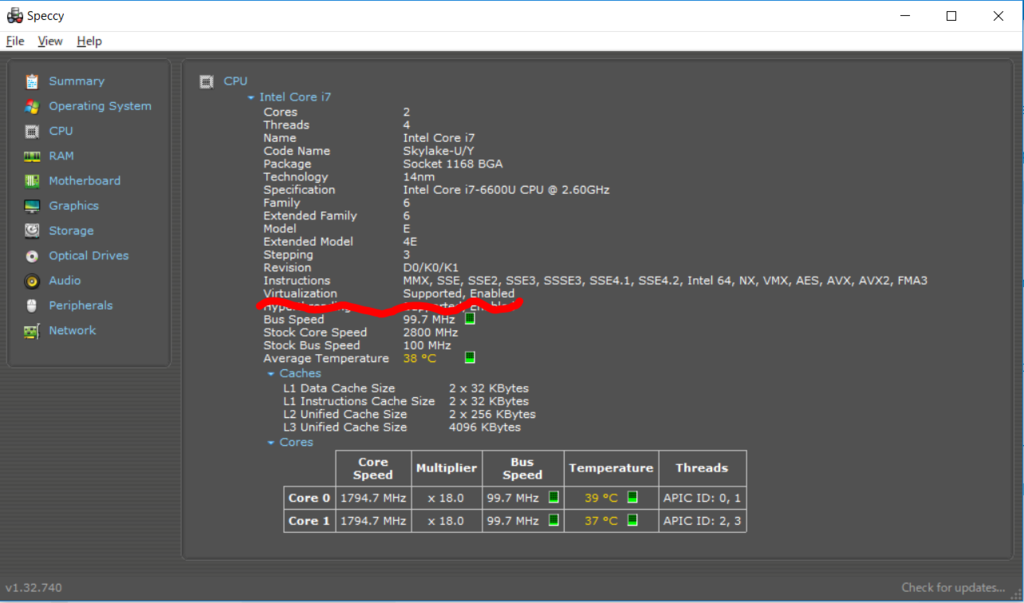Screen dimensions: 1024x603
Task: Click the Core 0 row header
Action: 310,498
